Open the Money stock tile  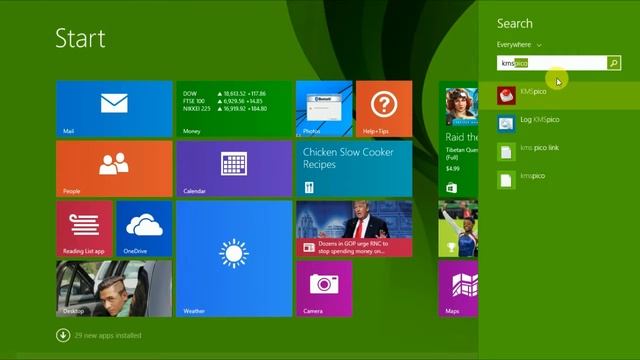(234, 109)
